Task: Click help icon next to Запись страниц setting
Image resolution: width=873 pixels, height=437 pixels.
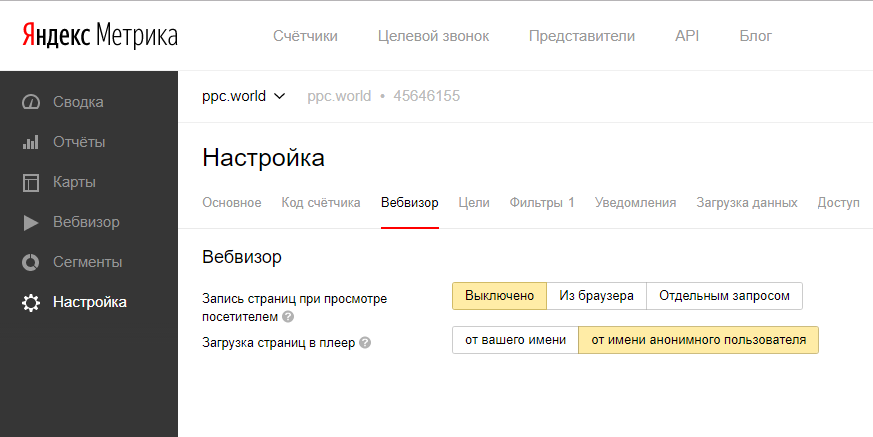Action: click(288, 317)
